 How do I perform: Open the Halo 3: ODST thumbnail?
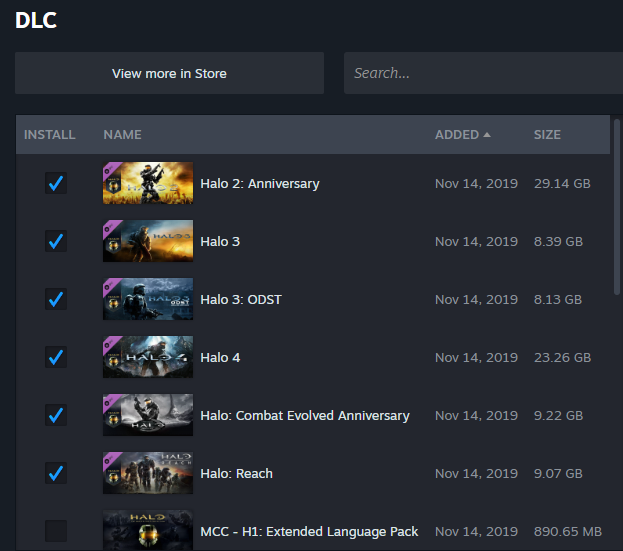click(148, 299)
